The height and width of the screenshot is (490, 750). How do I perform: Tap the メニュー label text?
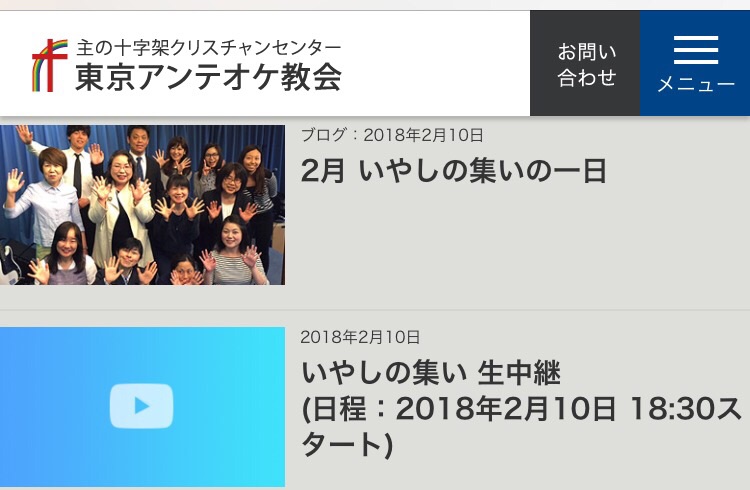click(x=696, y=84)
